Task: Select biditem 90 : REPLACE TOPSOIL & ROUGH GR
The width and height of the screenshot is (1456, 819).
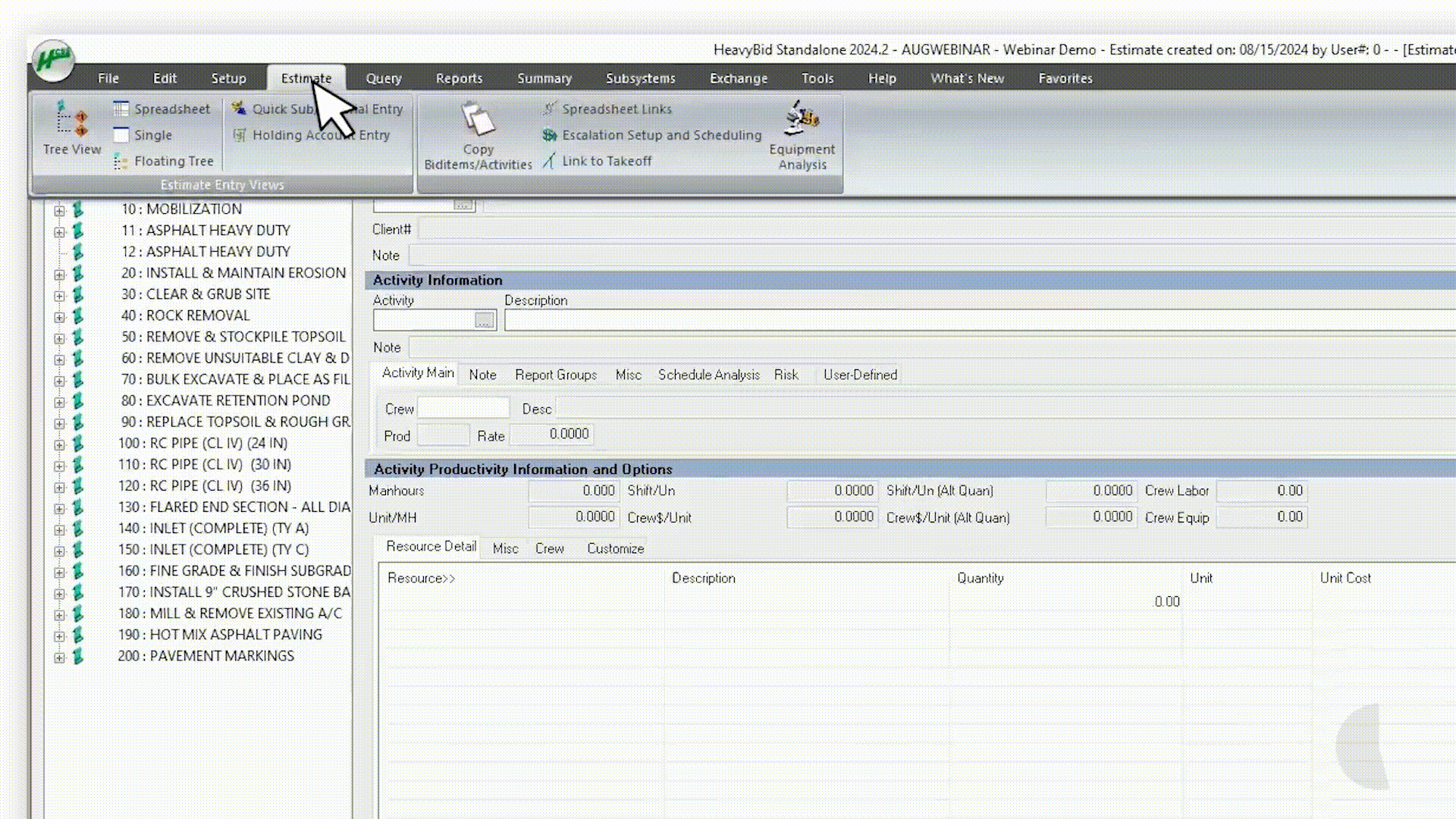Action: pos(235,422)
